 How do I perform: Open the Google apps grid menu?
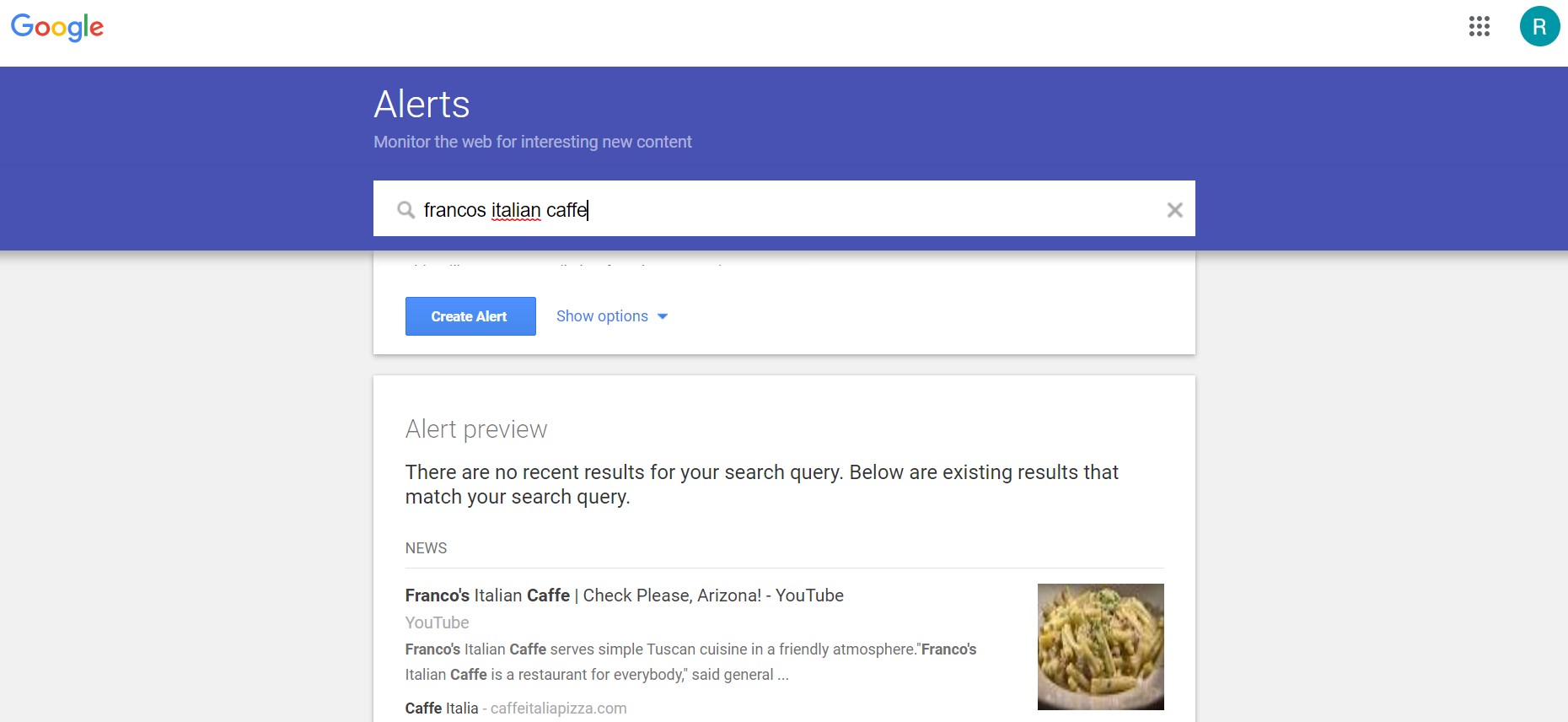(x=1479, y=26)
